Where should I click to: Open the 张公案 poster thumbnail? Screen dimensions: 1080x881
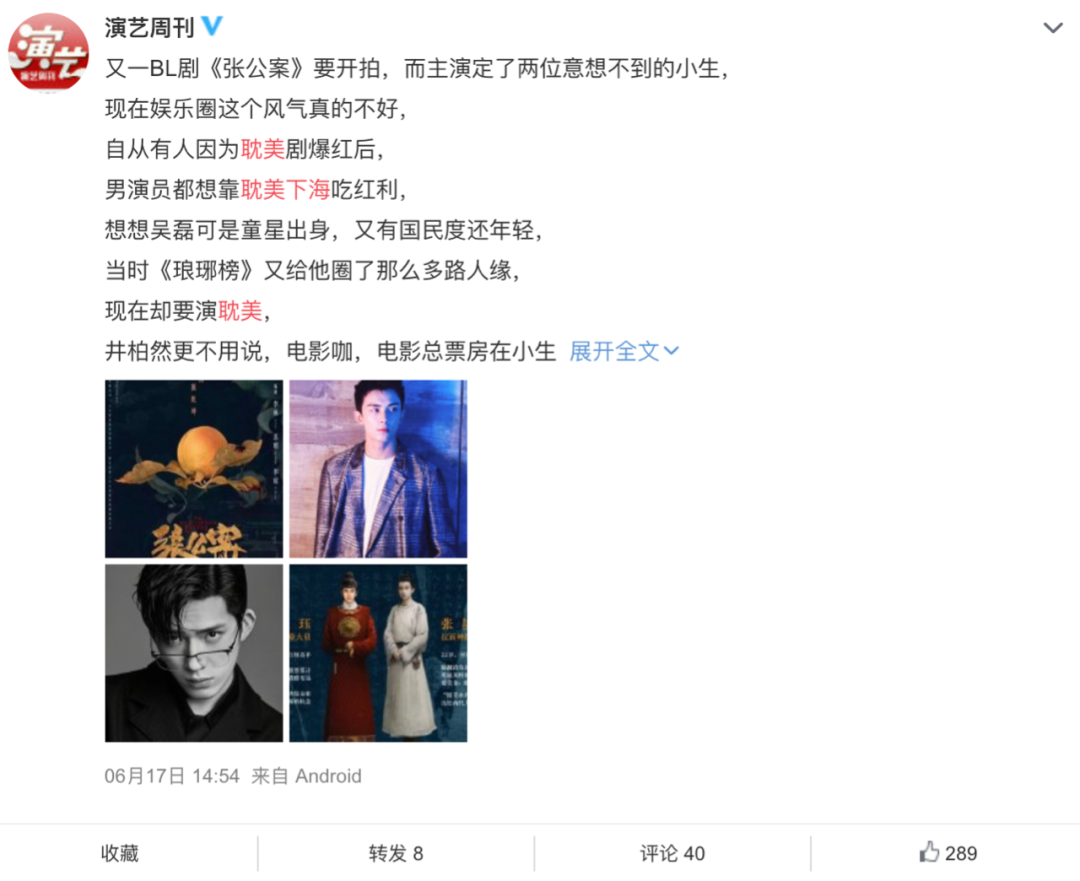pyautogui.click(x=194, y=468)
